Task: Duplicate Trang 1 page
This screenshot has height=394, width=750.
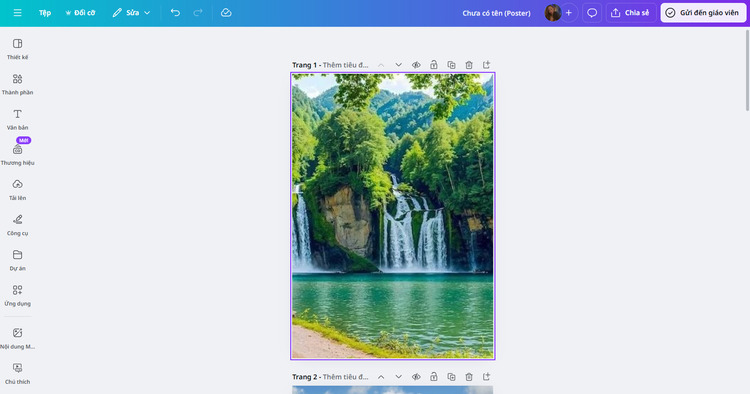Action: (x=451, y=65)
